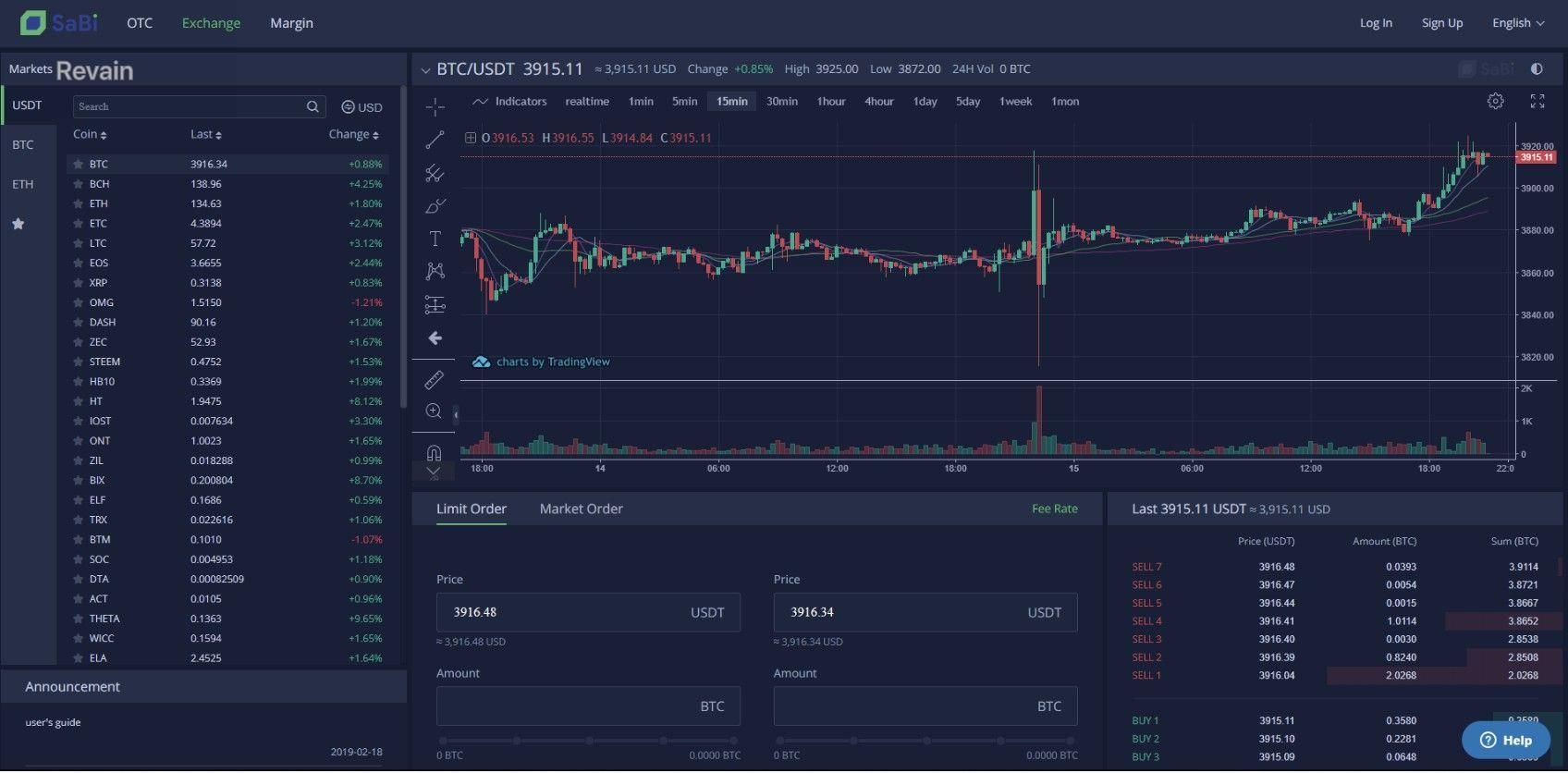
Task: Select the brush drawing tool
Action: 435,206
